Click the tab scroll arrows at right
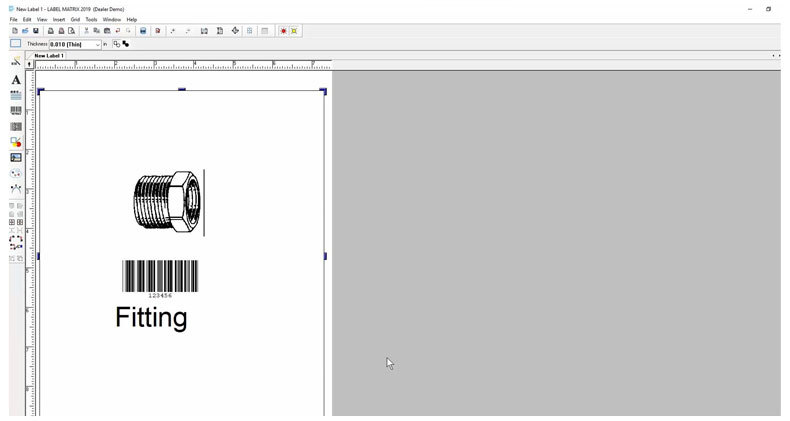This screenshot has width=790, height=421. click(776, 56)
